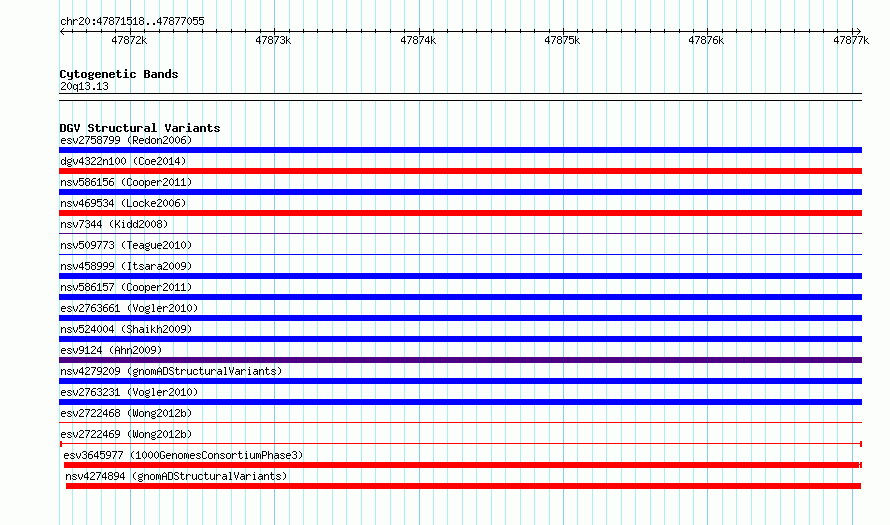Select the nsv509773 (Teague2010) label
This screenshot has width=890, height=525.
coord(126,245)
